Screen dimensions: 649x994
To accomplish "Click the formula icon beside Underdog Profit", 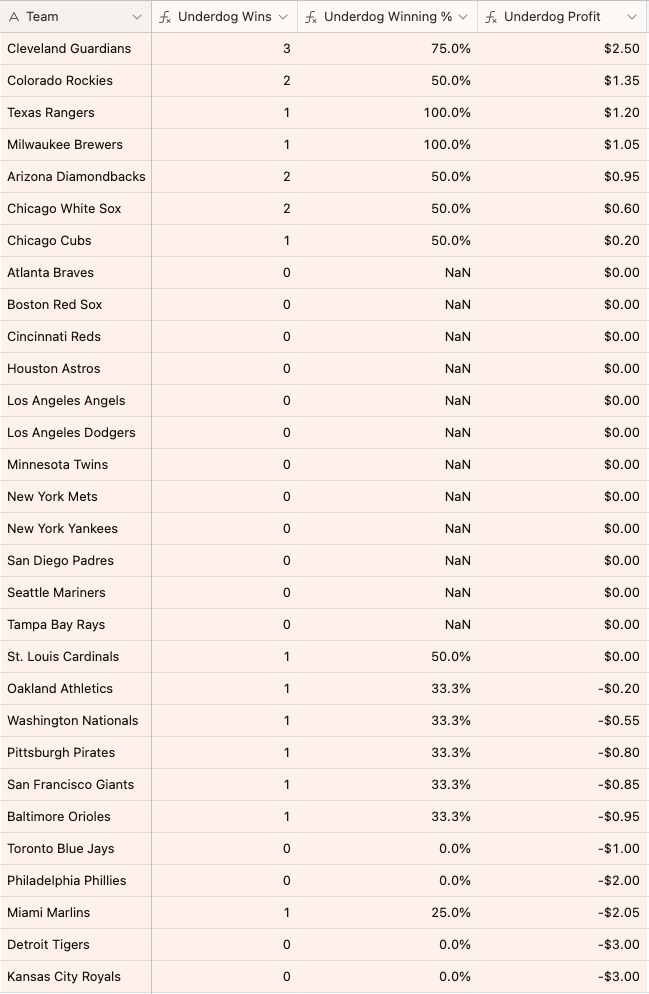I will (491, 17).
